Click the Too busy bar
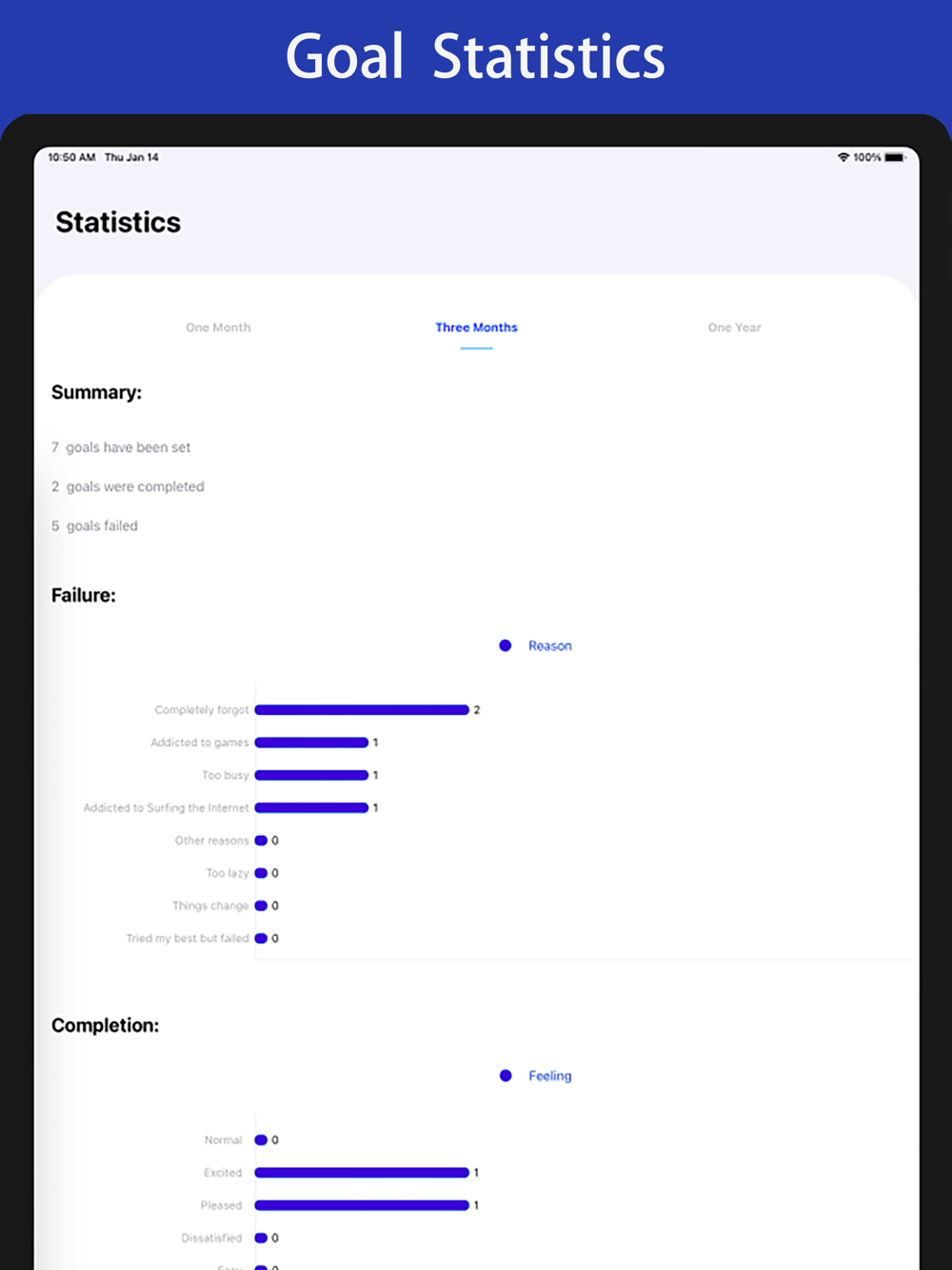This screenshot has height=1270, width=952. (311, 775)
